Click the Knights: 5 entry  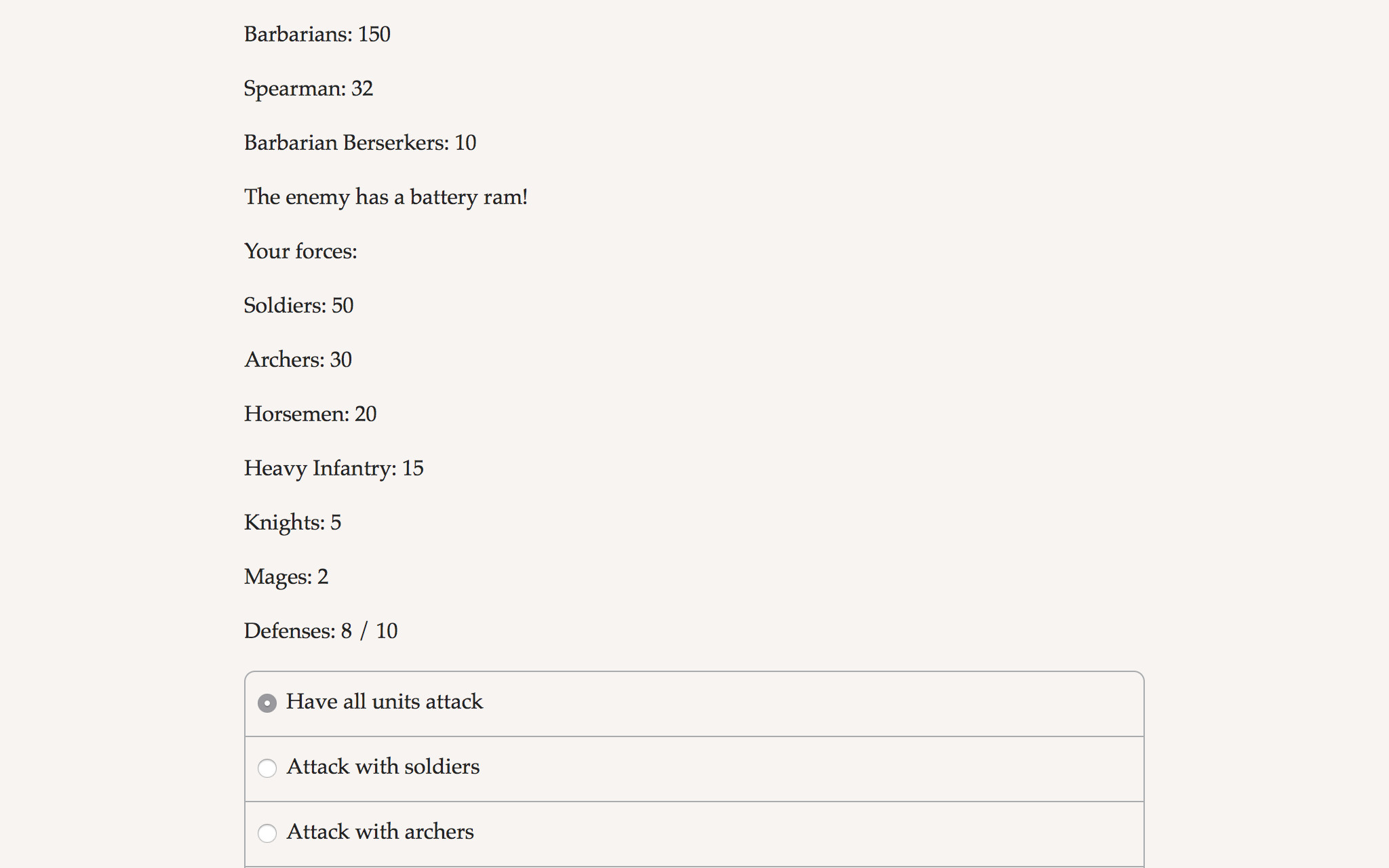coord(292,522)
